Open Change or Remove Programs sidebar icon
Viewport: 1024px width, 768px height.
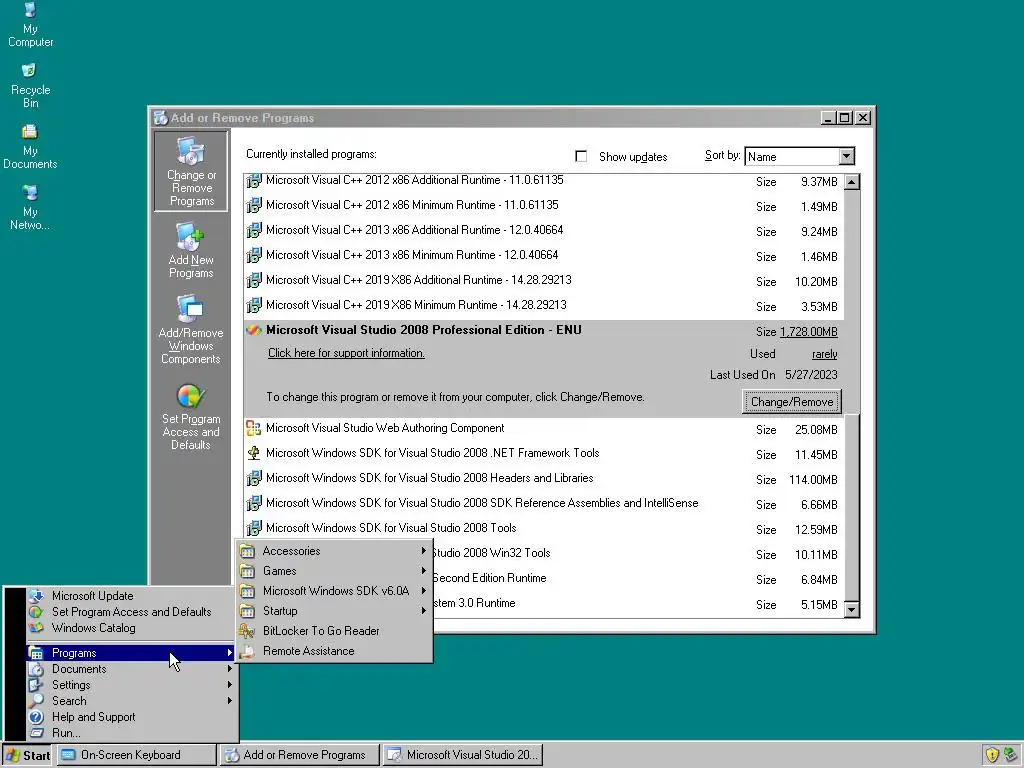click(191, 171)
